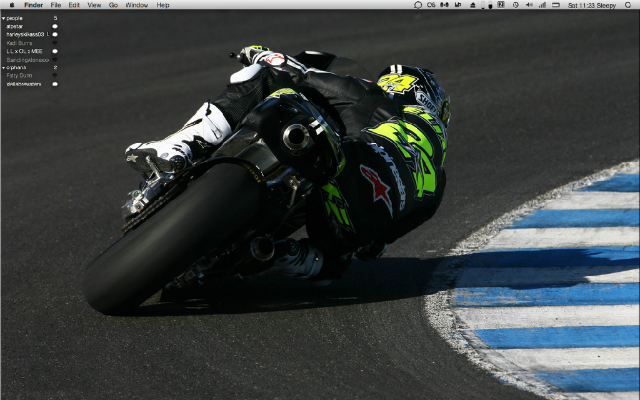Click the people group count 5
Image resolution: width=640 pixels, height=400 pixels.
[x=55, y=18]
